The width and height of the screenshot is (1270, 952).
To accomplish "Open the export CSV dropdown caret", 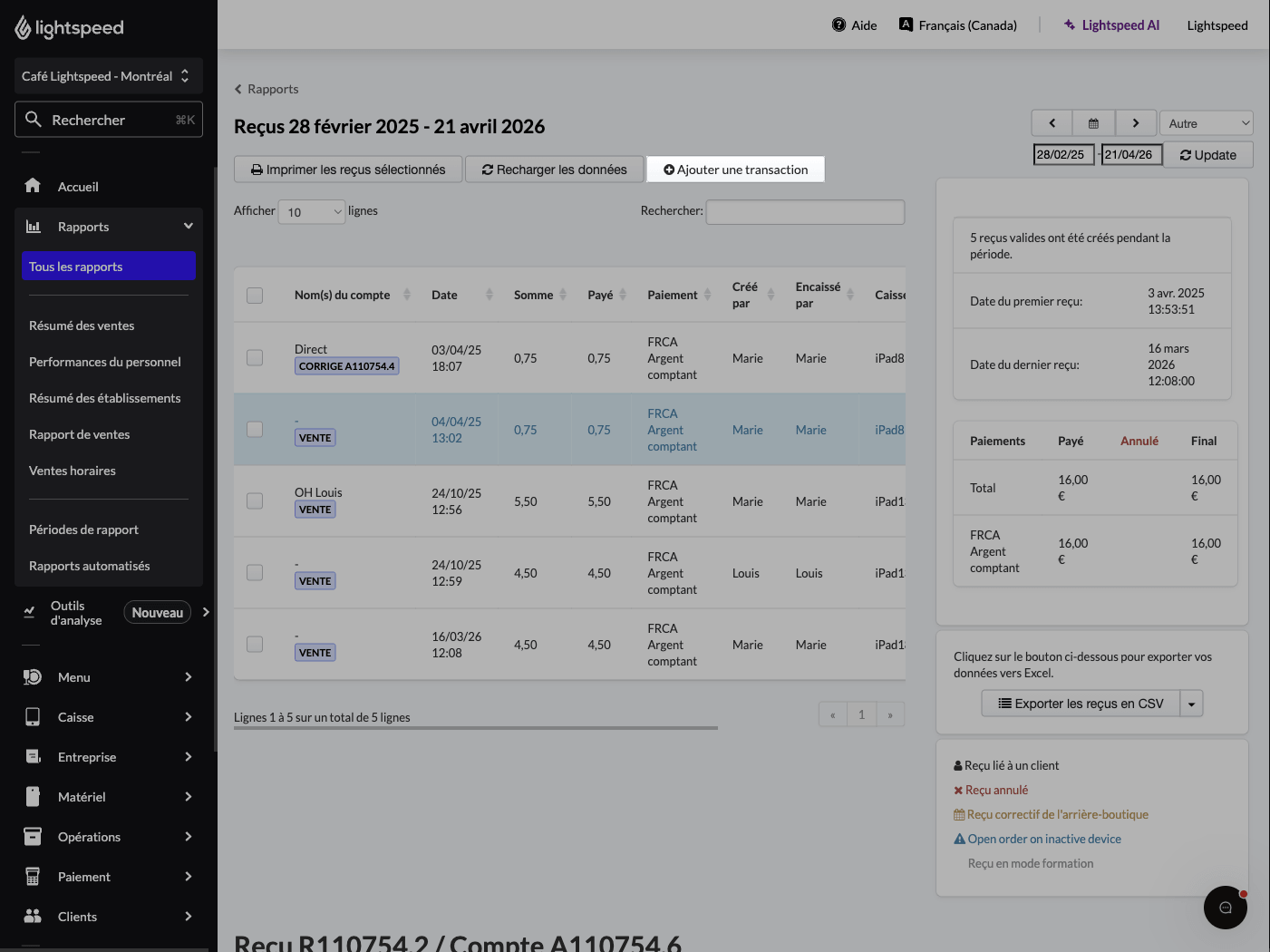I will pyautogui.click(x=1191, y=704).
